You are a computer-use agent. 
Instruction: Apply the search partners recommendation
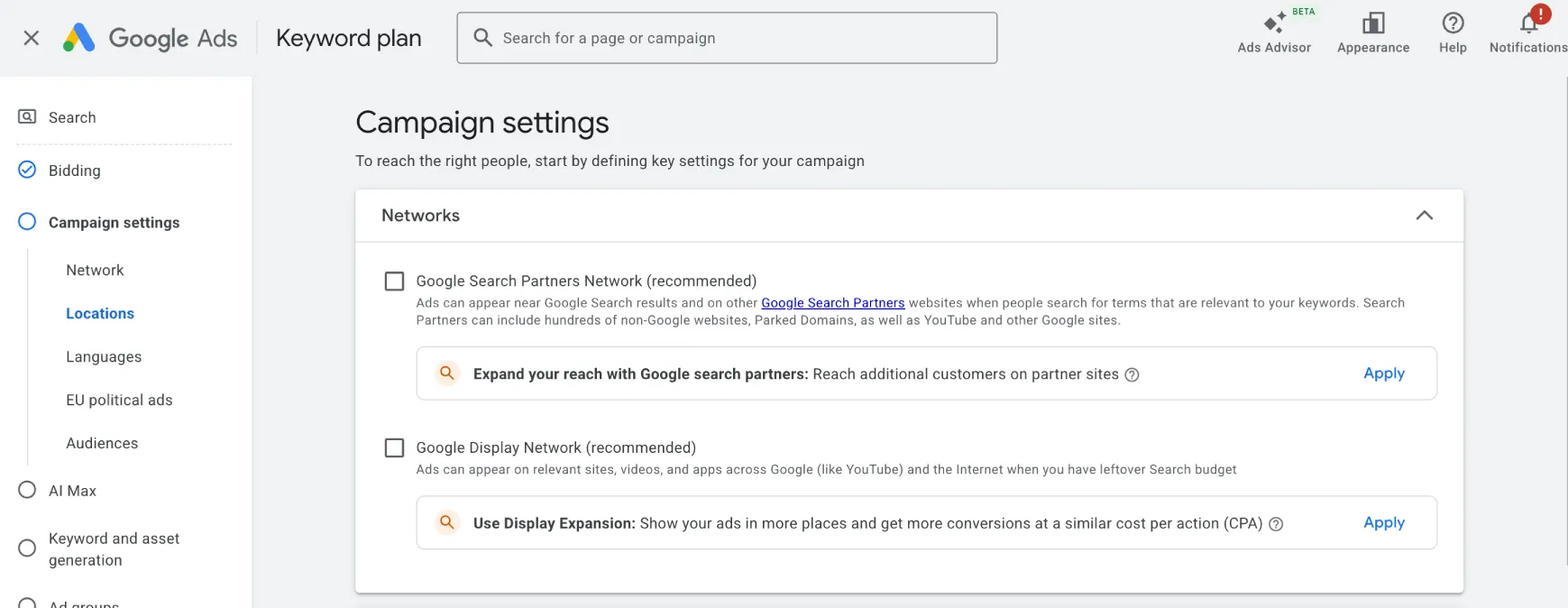coord(1383,373)
